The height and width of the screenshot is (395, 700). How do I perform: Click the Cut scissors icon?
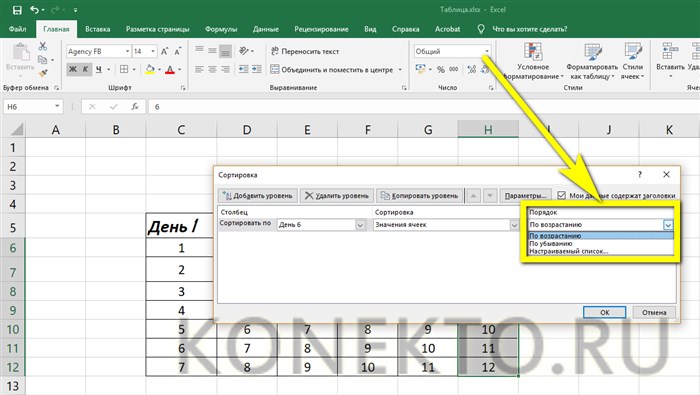click(42, 46)
